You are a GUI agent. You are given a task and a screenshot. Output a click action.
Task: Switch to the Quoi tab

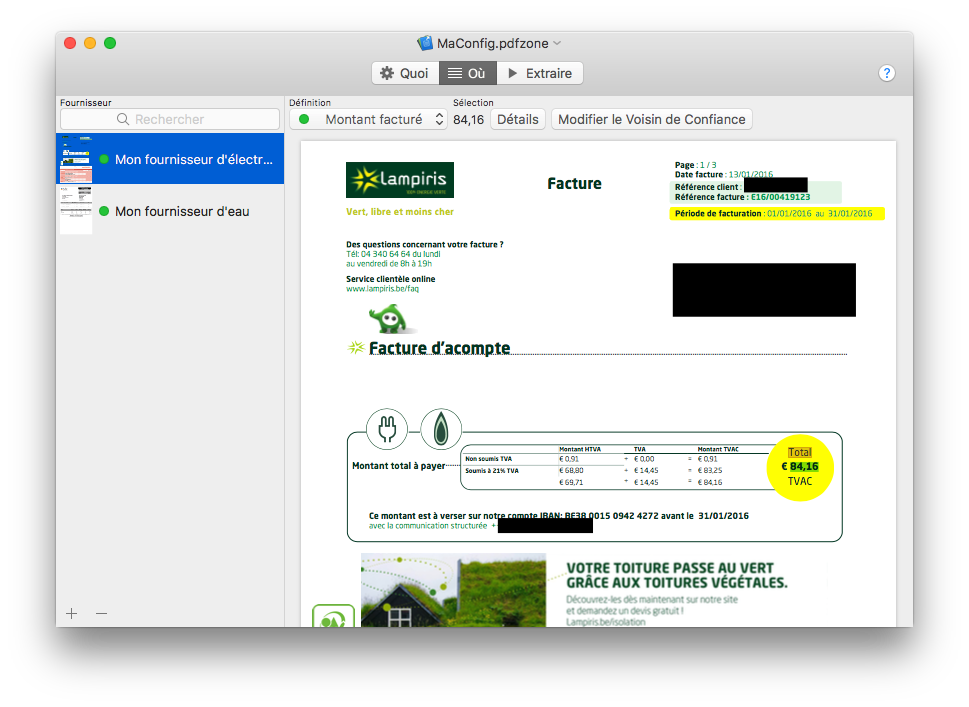pyautogui.click(x=404, y=73)
